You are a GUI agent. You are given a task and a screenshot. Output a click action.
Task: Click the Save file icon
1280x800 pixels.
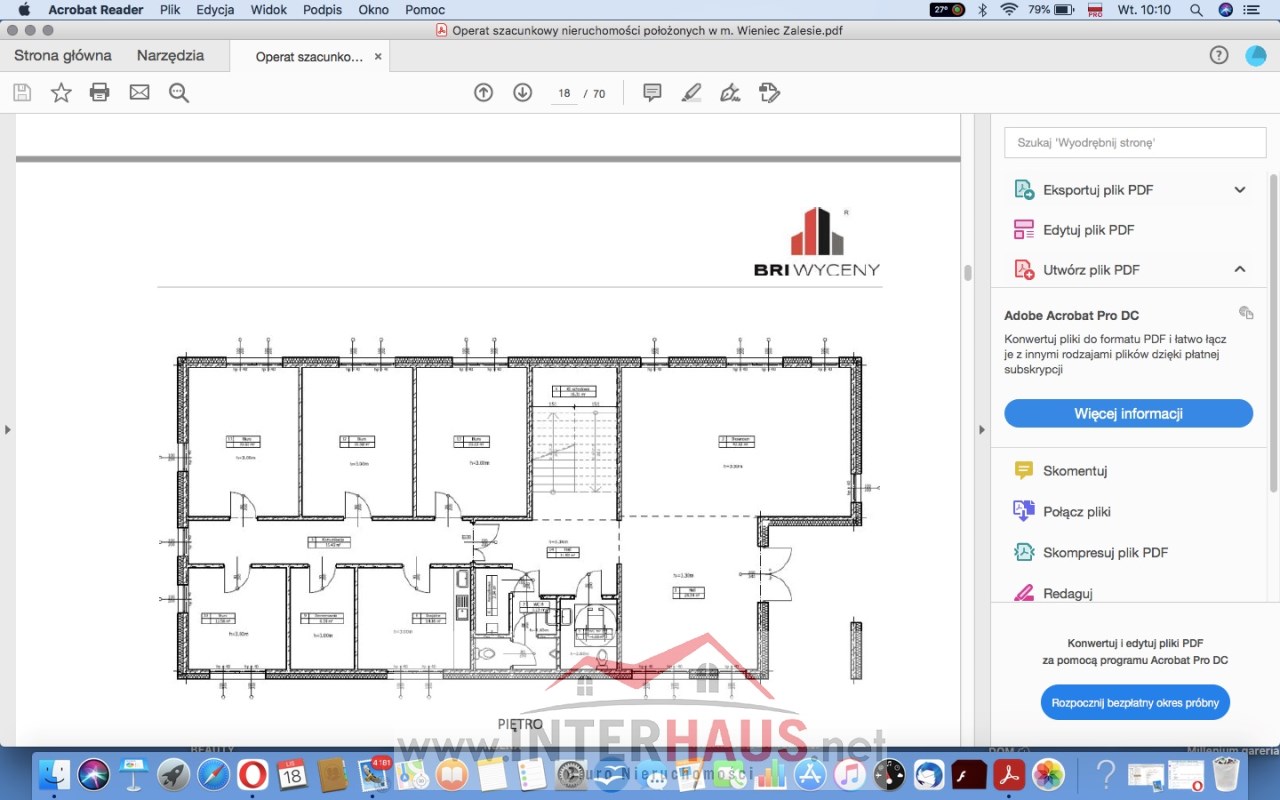pos(22,93)
